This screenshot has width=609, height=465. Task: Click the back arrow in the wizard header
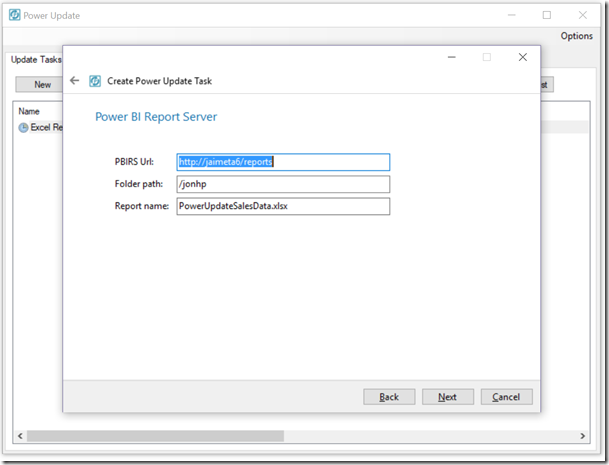(74, 81)
